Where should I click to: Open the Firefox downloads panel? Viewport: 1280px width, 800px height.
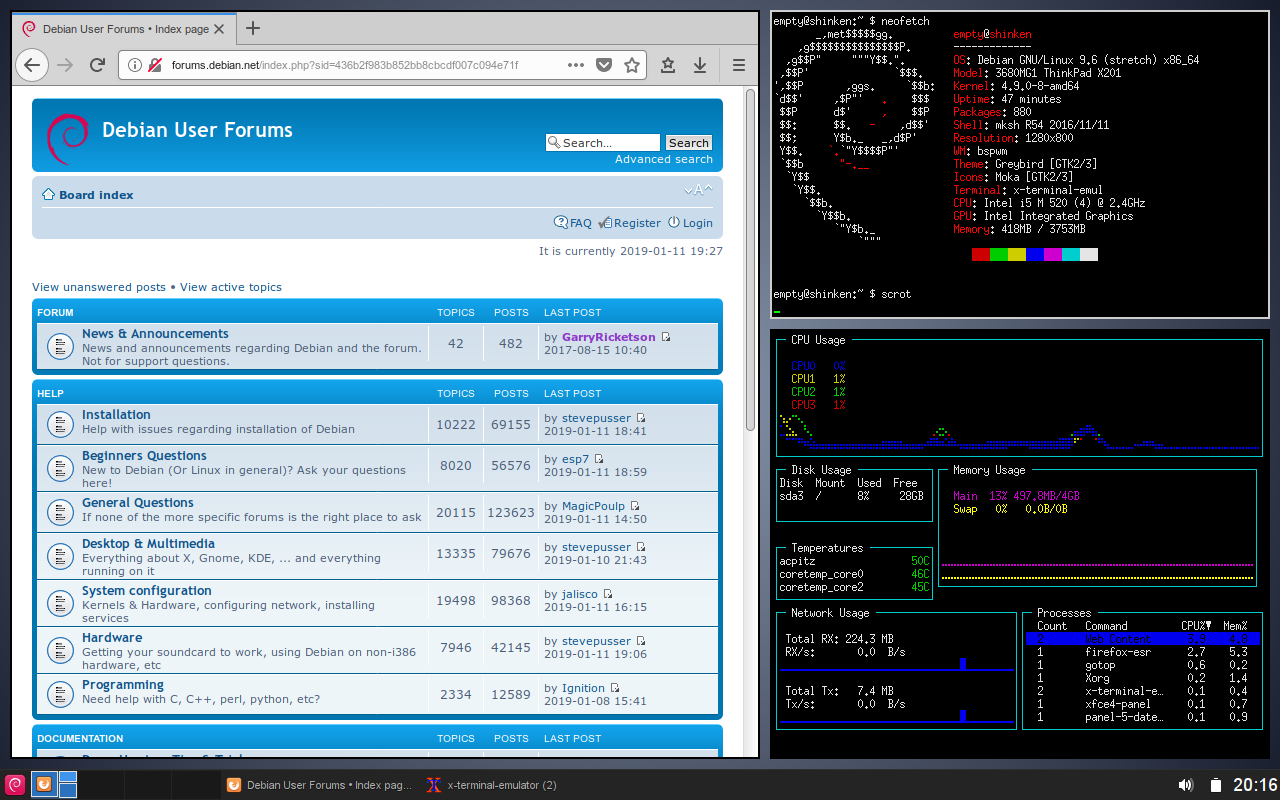pos(700,65)
